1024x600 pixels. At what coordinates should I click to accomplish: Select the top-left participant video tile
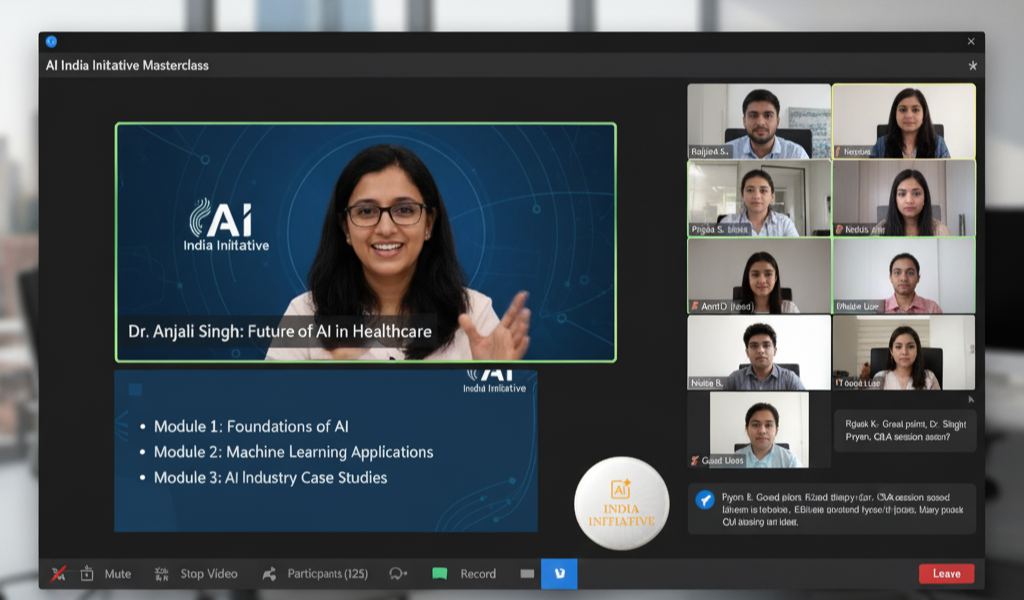759,121
